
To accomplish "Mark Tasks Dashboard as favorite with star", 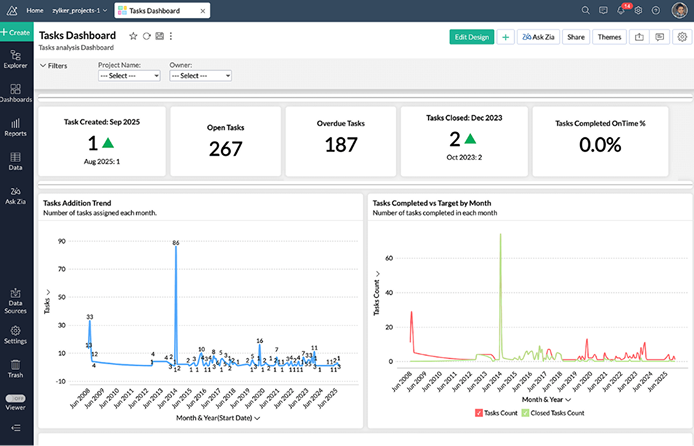I will point(134,36).
